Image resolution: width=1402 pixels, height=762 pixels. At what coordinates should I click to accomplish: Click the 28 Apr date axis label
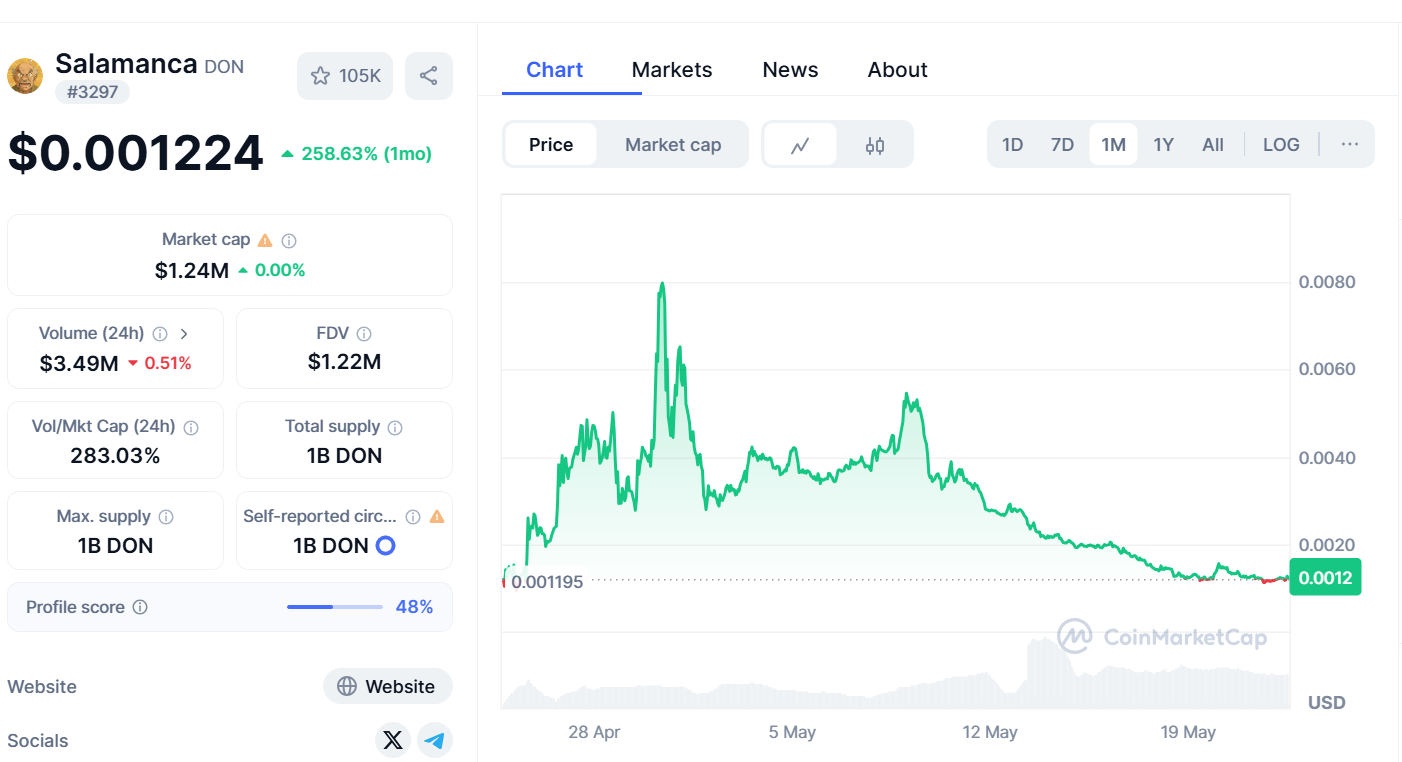click(x=594, y=732)
